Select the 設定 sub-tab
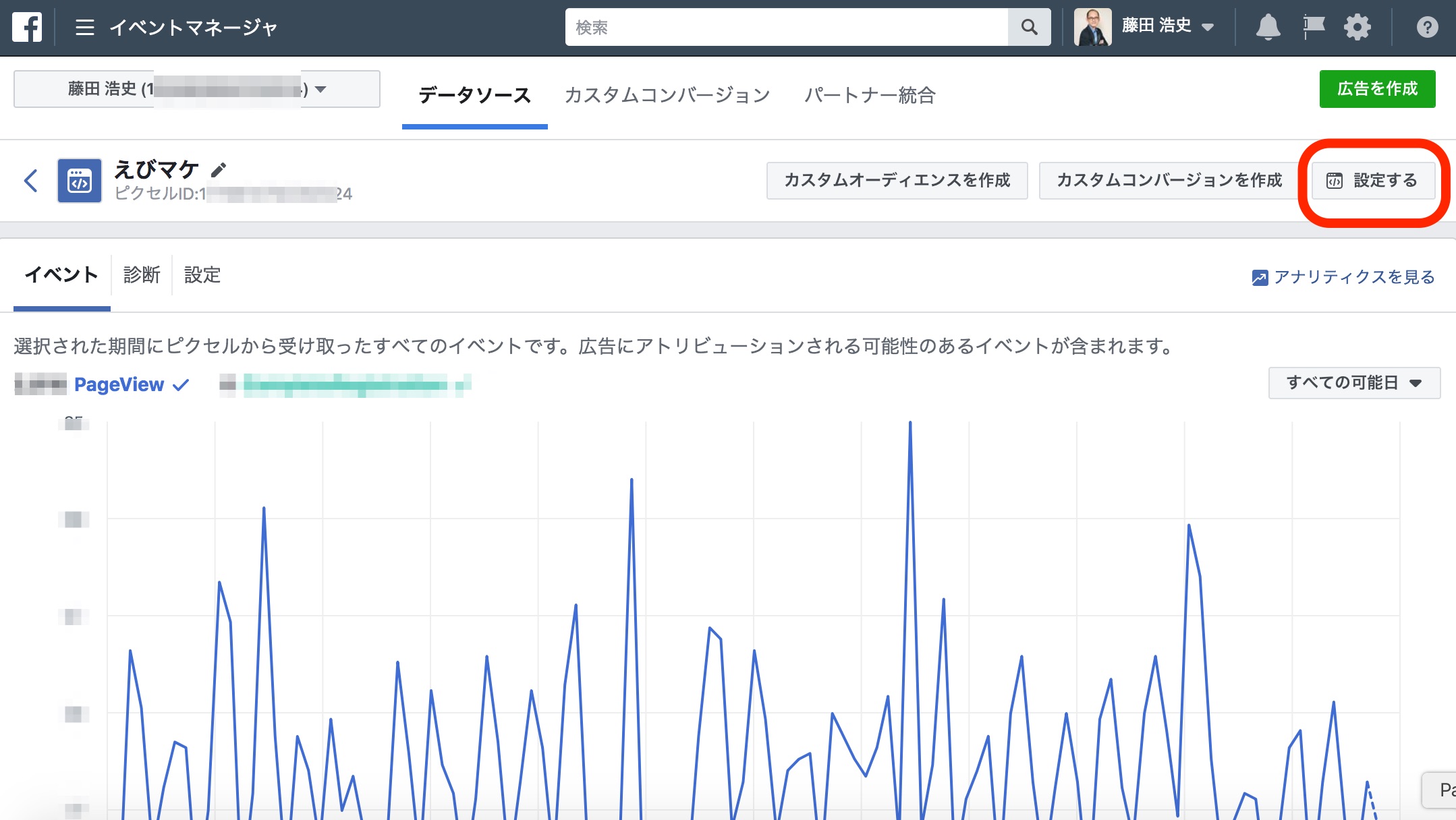 click(x=202, y=275)
